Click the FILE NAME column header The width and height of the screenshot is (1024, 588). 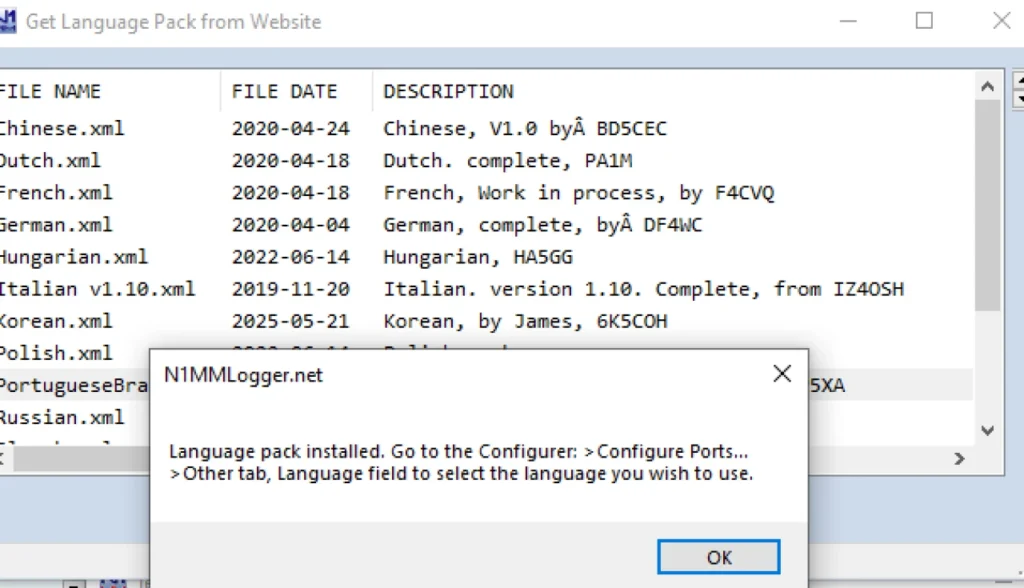click(50, 92)
